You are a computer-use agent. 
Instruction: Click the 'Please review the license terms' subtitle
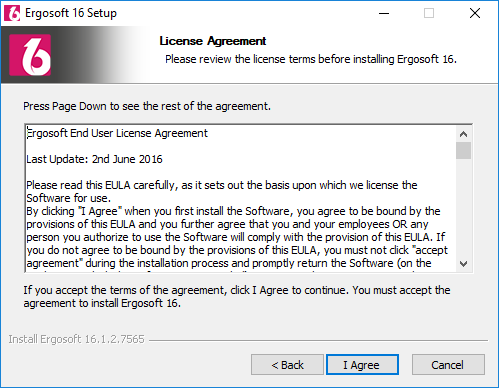coord(311,59)
